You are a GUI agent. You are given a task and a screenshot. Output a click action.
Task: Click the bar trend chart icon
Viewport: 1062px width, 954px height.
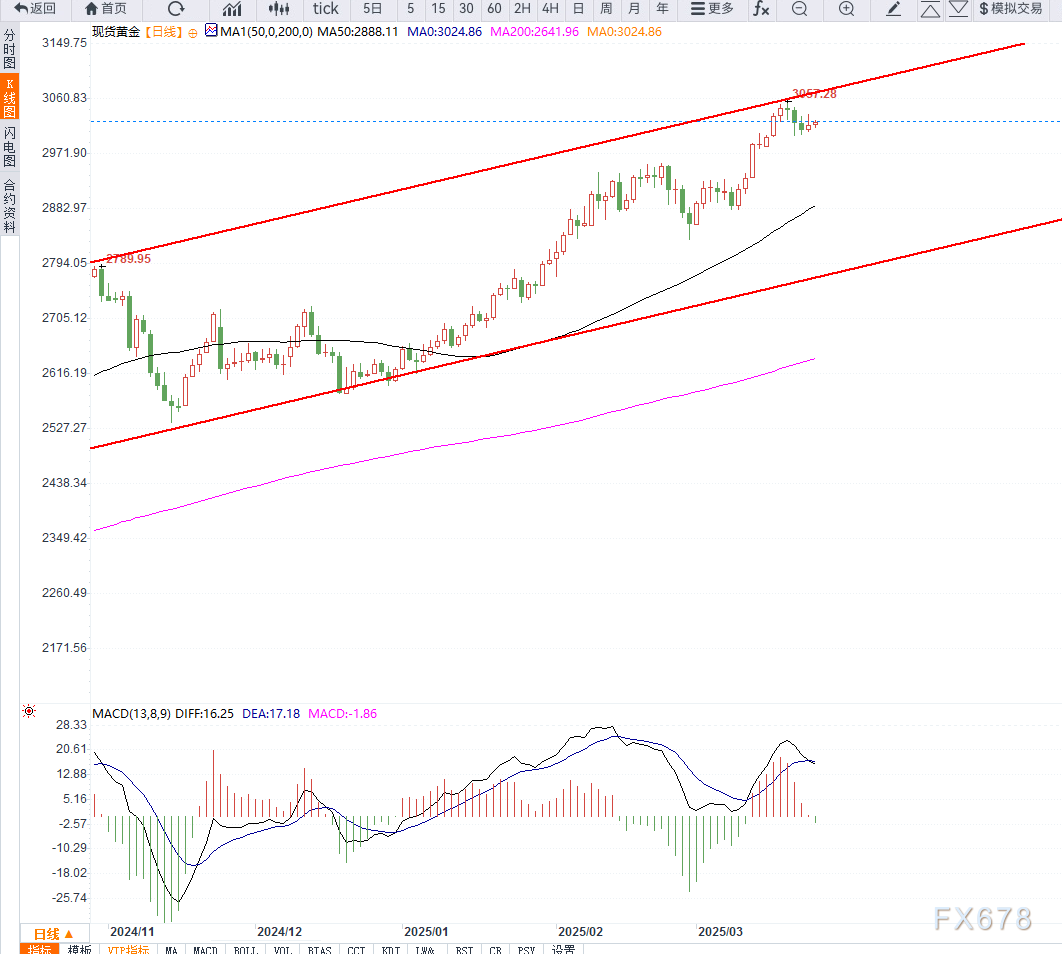(x=232, y=9)
